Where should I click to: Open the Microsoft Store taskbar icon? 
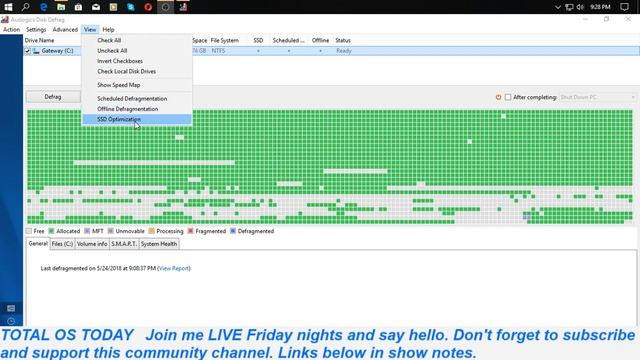click(78, 7)
